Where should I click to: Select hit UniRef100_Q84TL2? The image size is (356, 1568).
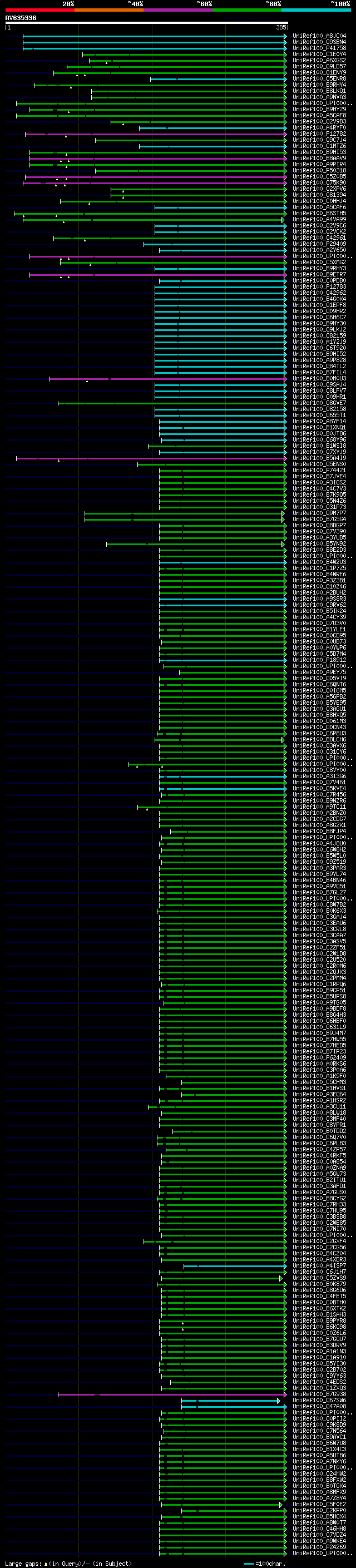(x=319, y=367)
